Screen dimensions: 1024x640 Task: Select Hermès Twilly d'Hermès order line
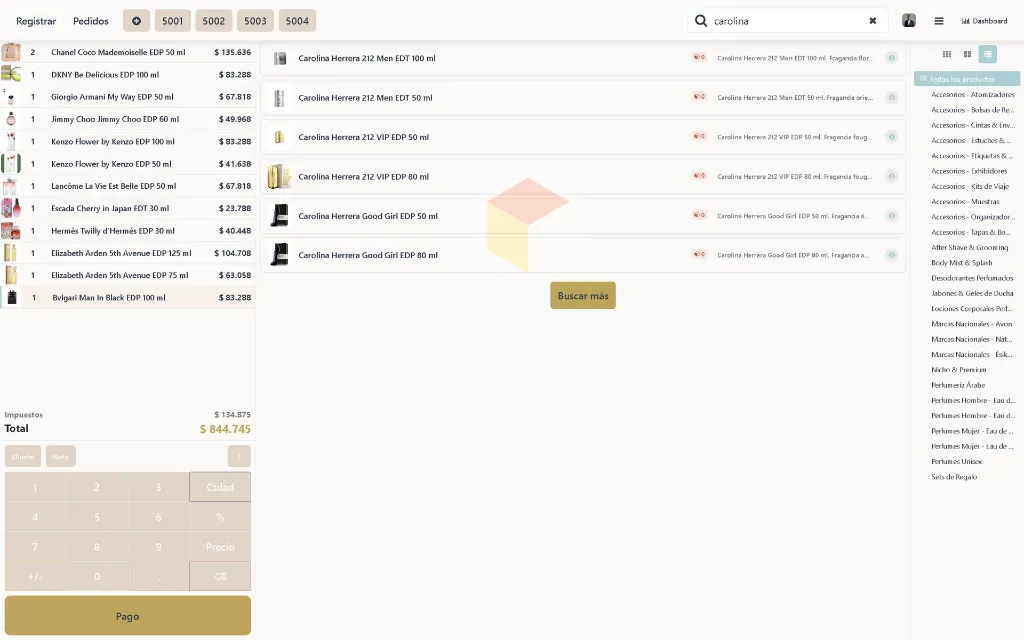click(128, 231)
